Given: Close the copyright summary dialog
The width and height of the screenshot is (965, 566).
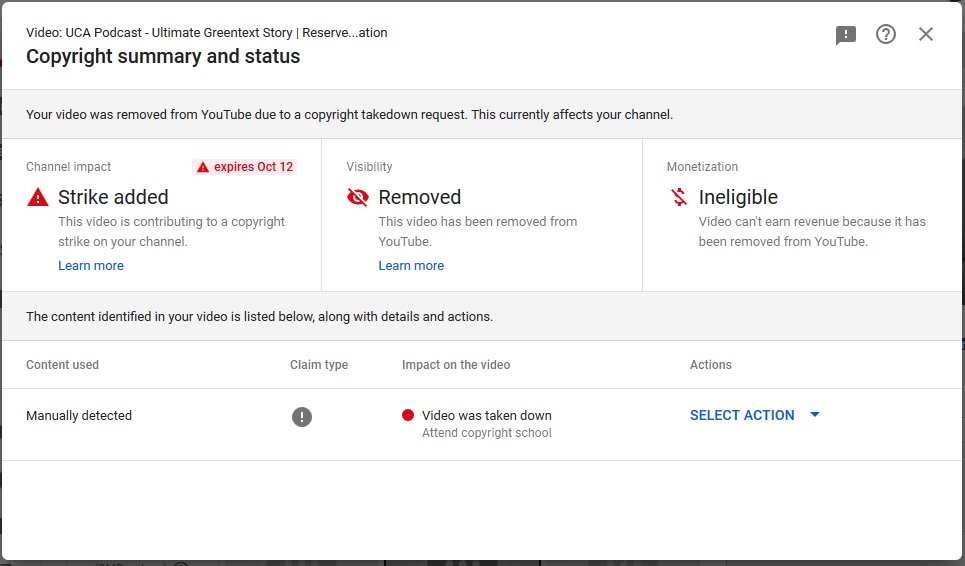Looking at the screenshot, I should tap(926, 34).
